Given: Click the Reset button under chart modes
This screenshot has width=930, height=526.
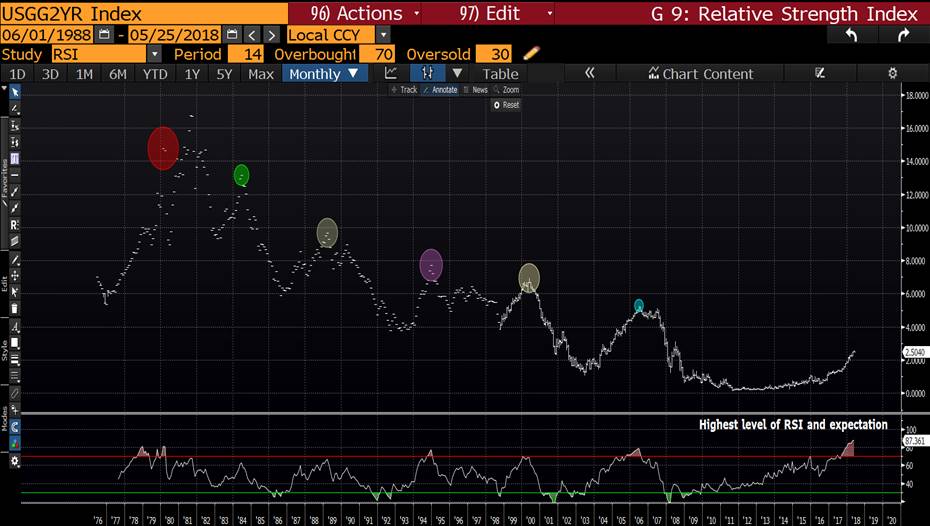Looking at the screenshot, I should tap(506, 105).
